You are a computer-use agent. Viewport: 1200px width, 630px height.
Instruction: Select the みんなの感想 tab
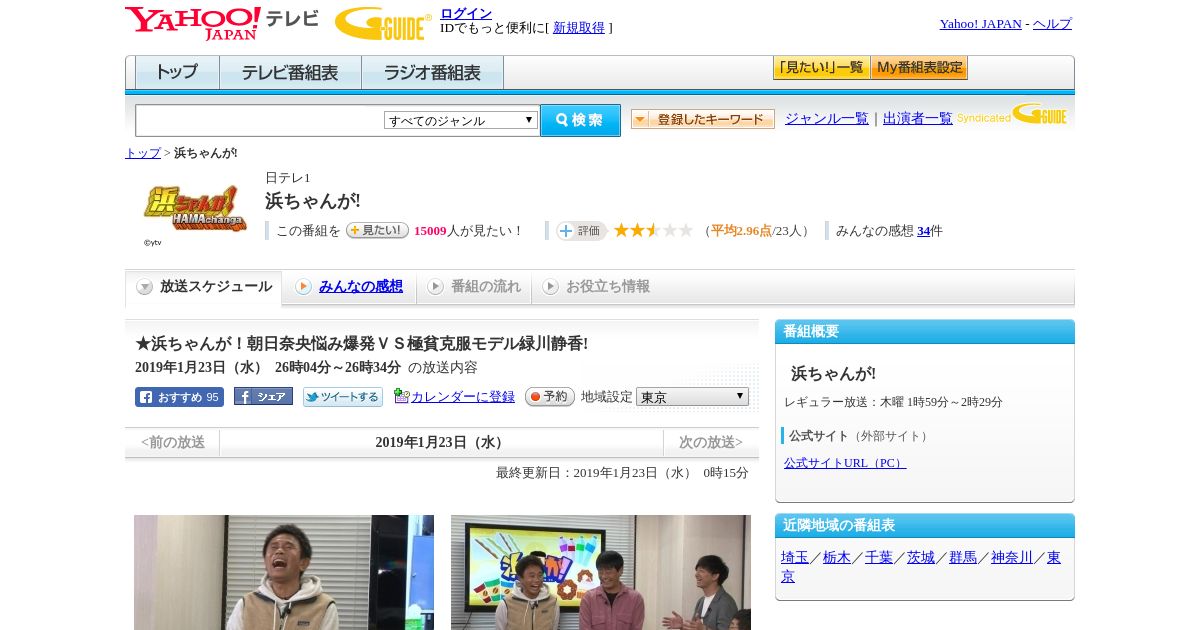(x=349, y=287)
